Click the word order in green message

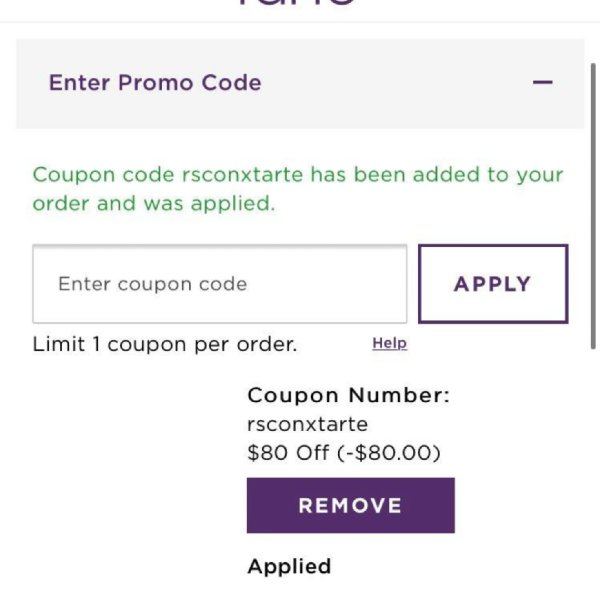point(60,204)
